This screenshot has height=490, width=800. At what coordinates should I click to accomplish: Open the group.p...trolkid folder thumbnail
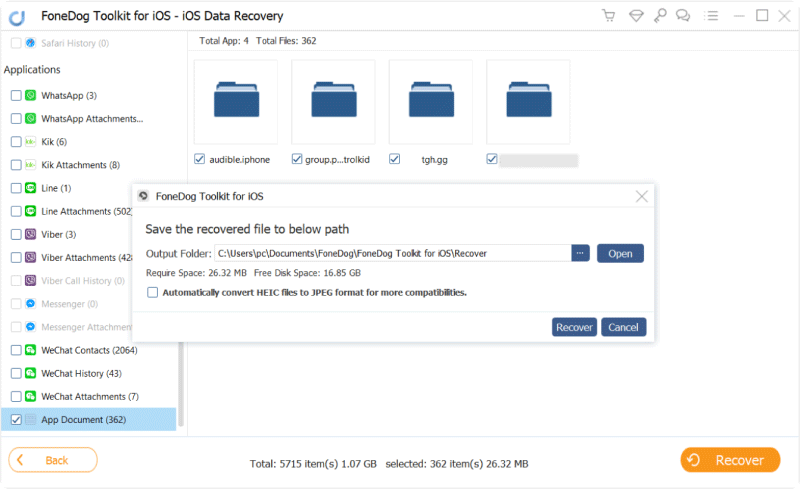[334, 102]
